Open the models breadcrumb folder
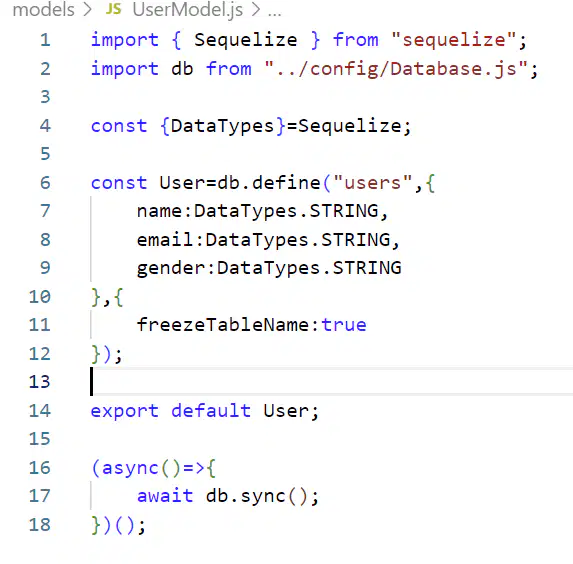This screenshot has height=564, width=573. coord(43,9)
